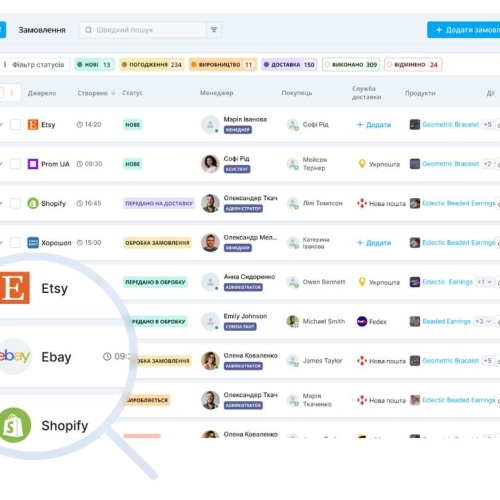This screenshot has width=500, height=500.
Task: Open the large Ebay logo in the magnifier
Action: pos(14,356)
